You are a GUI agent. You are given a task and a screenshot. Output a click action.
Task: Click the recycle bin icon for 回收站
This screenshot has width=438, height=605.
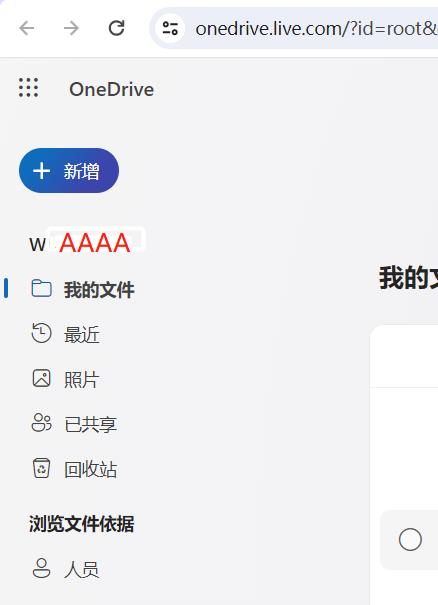click(x=41, y=468)
